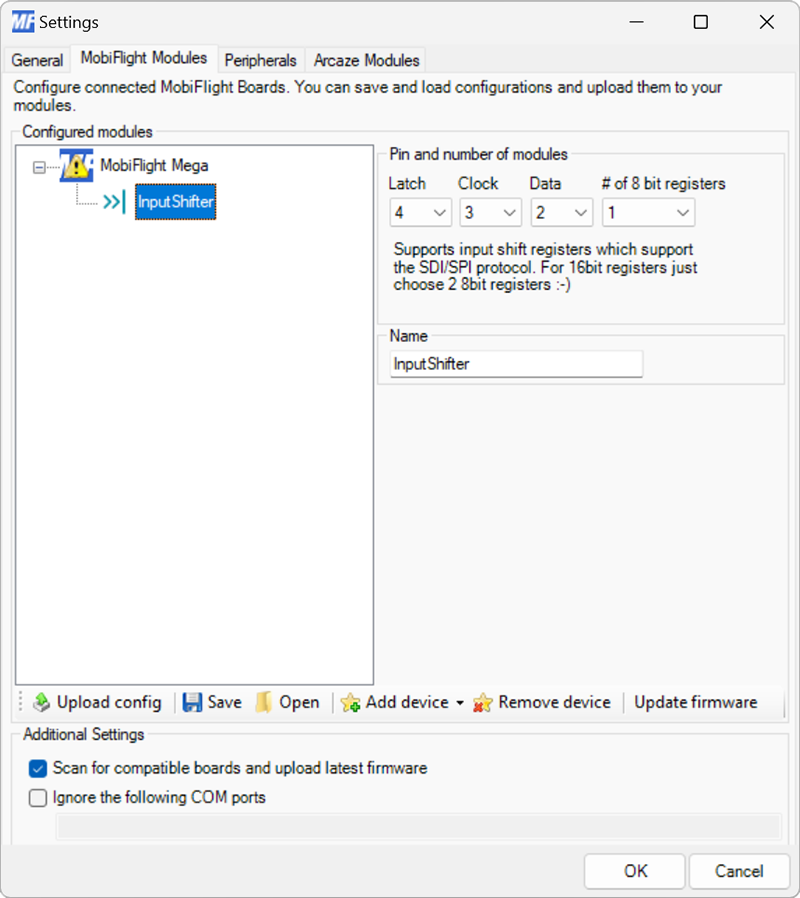
Task: Disable scanning for compatible boards
Action: pos(37,769)
